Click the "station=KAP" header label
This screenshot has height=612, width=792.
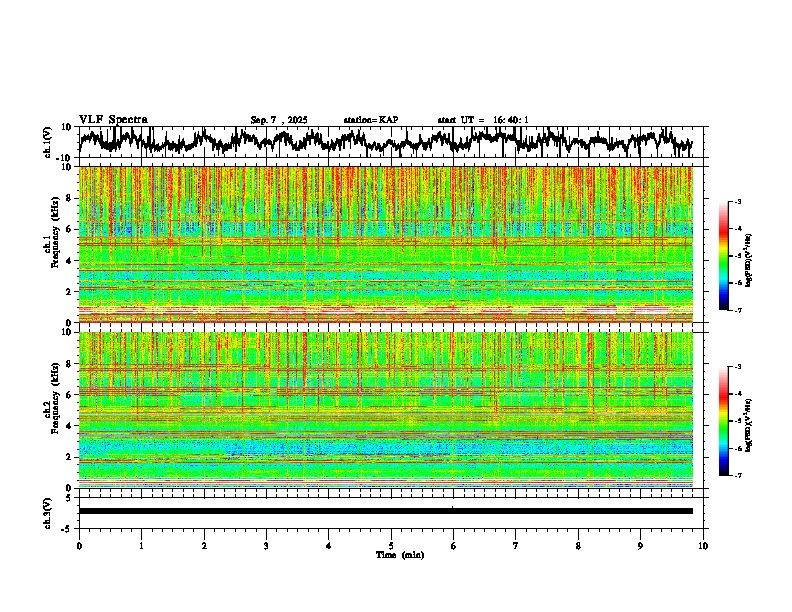coord(371,120)
